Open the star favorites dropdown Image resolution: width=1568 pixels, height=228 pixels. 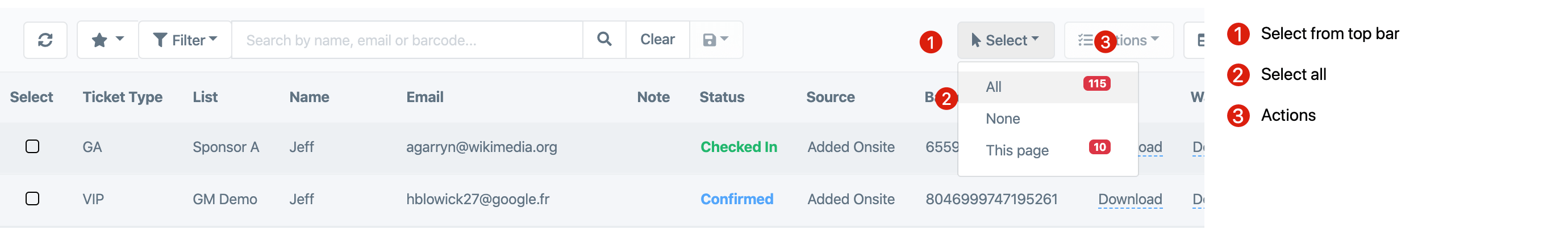(107, 40)
